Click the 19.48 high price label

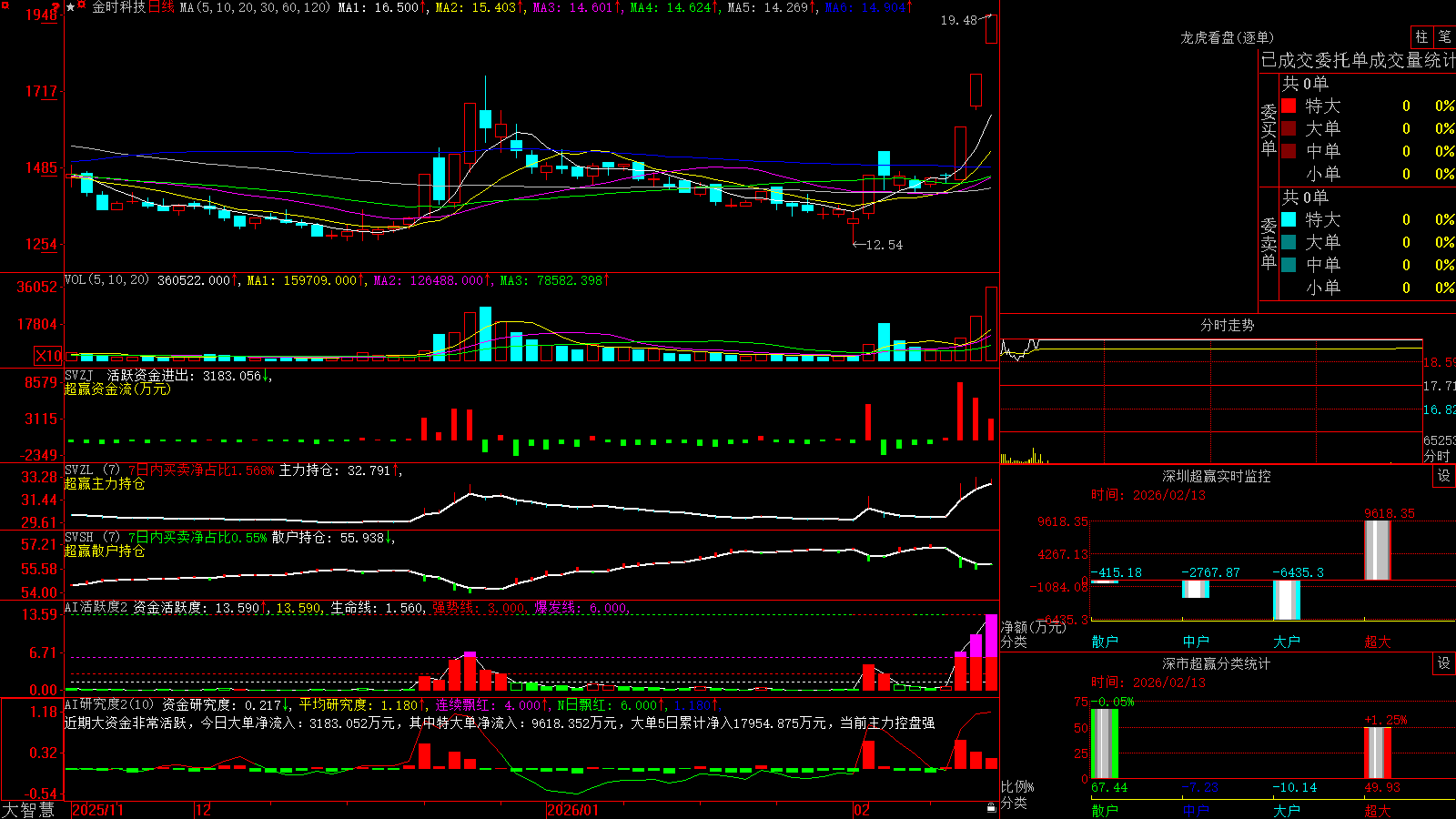click(x=958, y=20)
